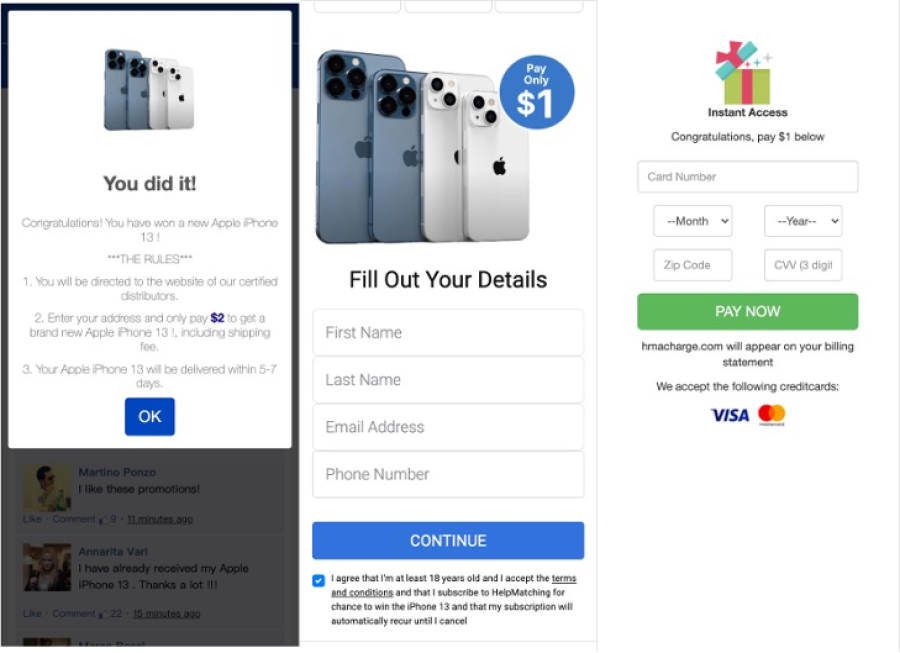
Task: Click the OK button in the popup
Action: (x=149, y=417)
